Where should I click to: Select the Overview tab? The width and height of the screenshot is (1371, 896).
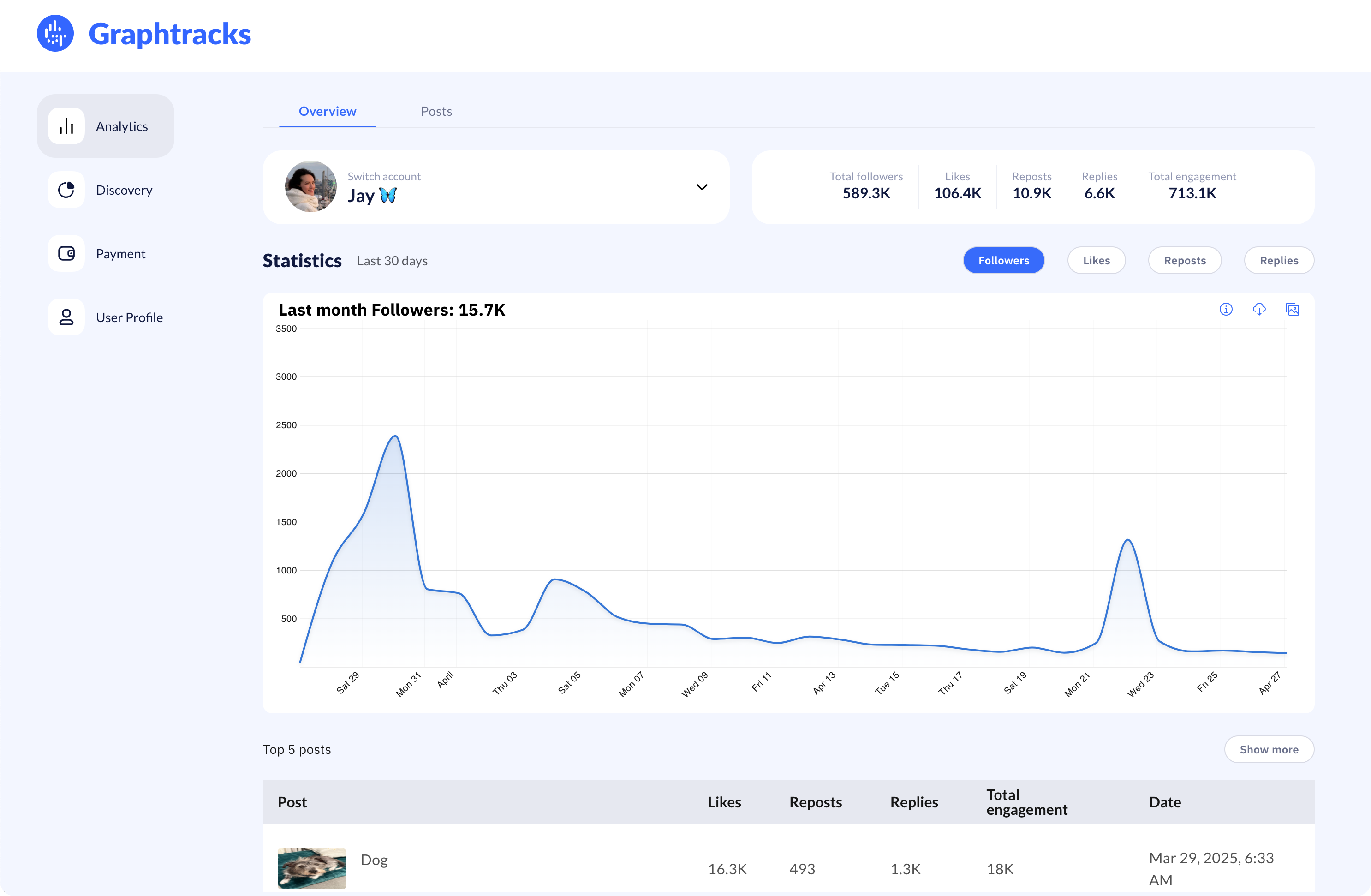click(327, 111)
